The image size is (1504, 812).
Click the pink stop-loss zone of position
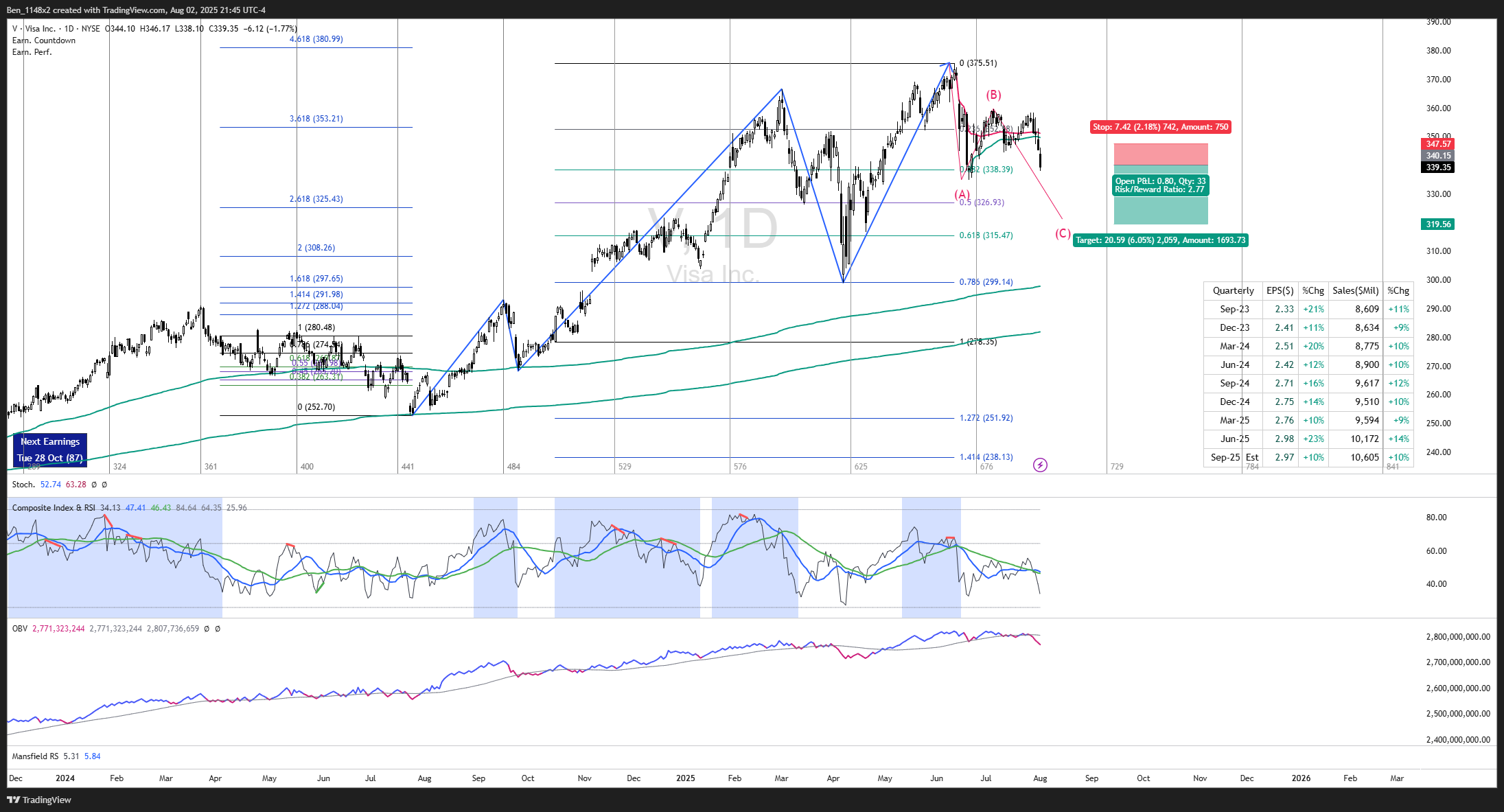point(1160,154)
